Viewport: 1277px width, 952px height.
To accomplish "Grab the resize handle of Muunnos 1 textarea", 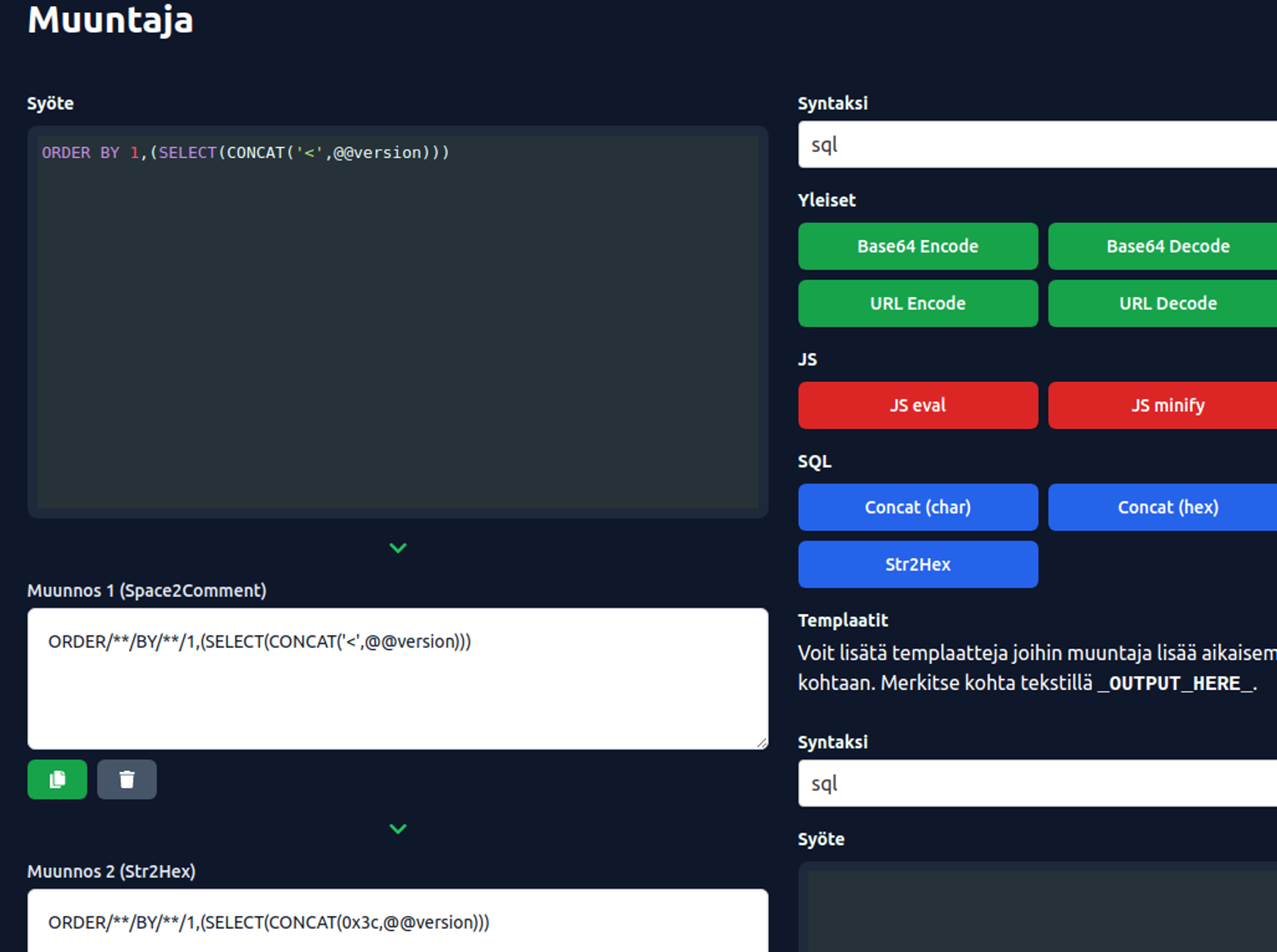I will coord(762,743).
